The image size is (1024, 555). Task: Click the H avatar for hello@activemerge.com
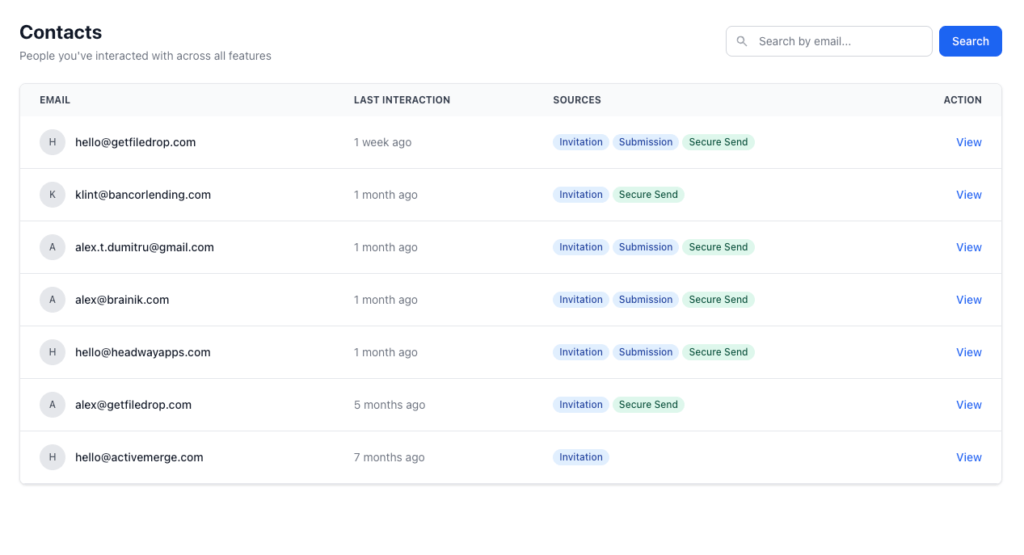(52, 457)
